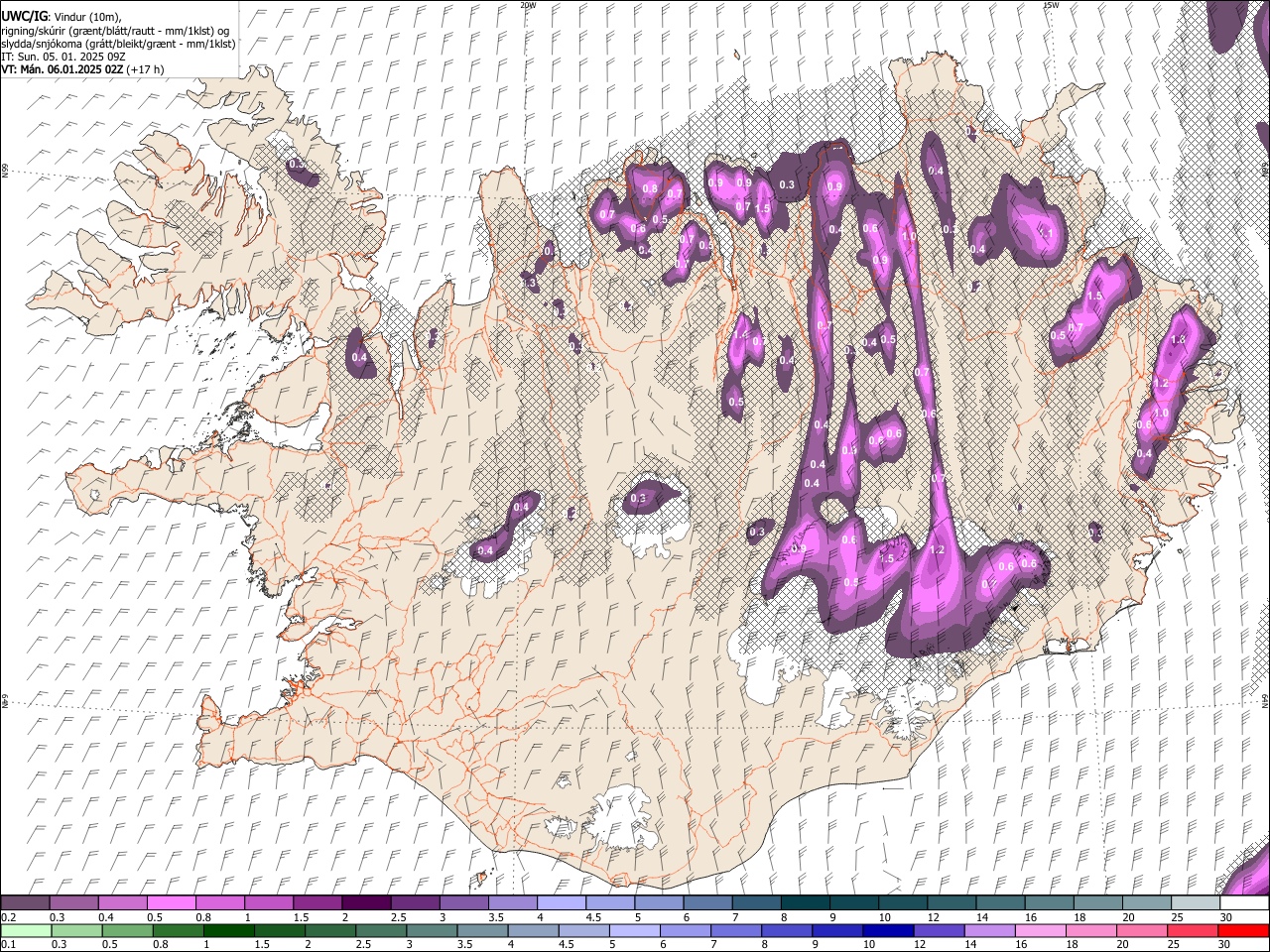
Task: Pick the pale gray swatch at 25 in the upper legend
Action: [x=1195, y=902]
